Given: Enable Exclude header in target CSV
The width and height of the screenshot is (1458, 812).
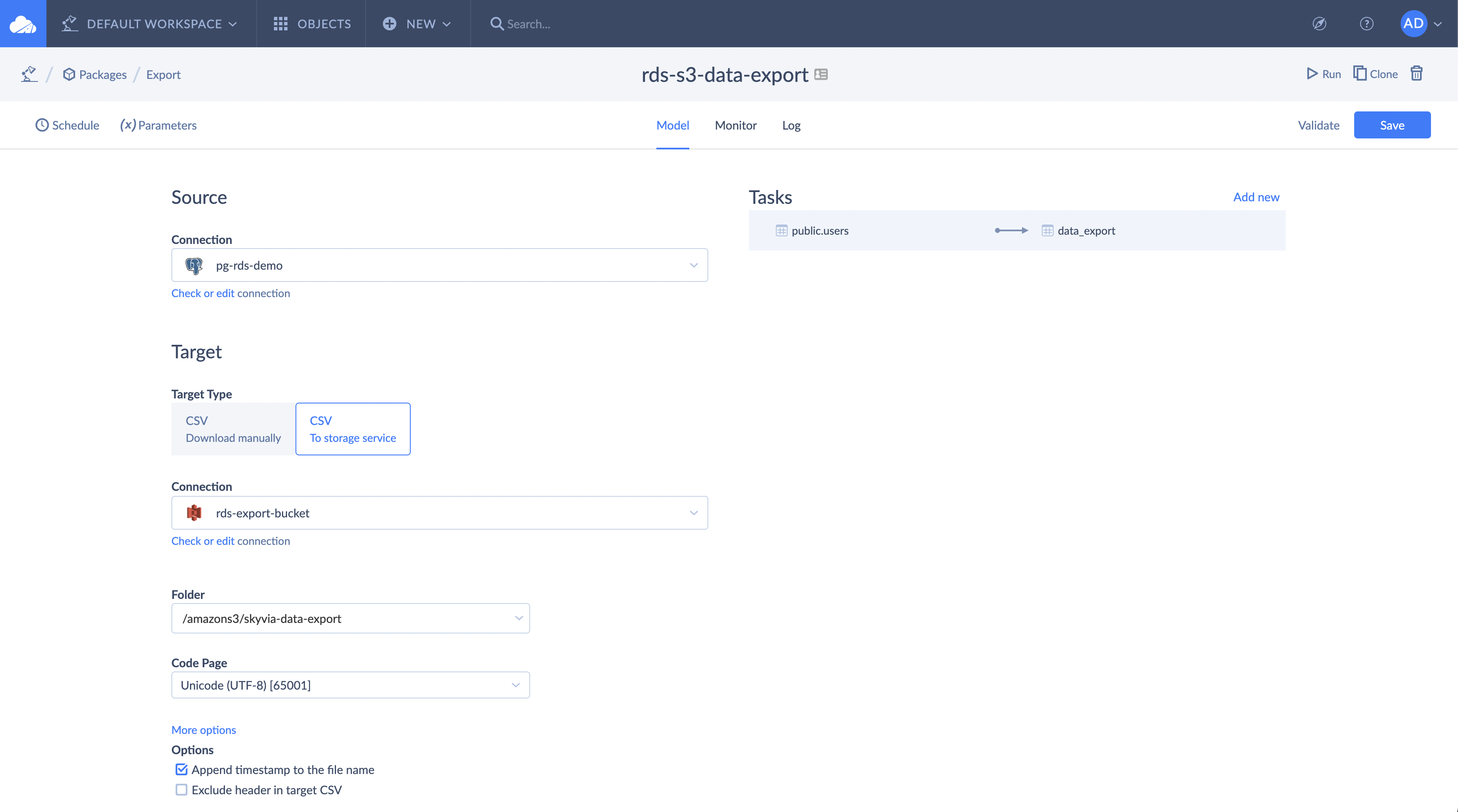Looking at the screenshot, I should (181, 790).
